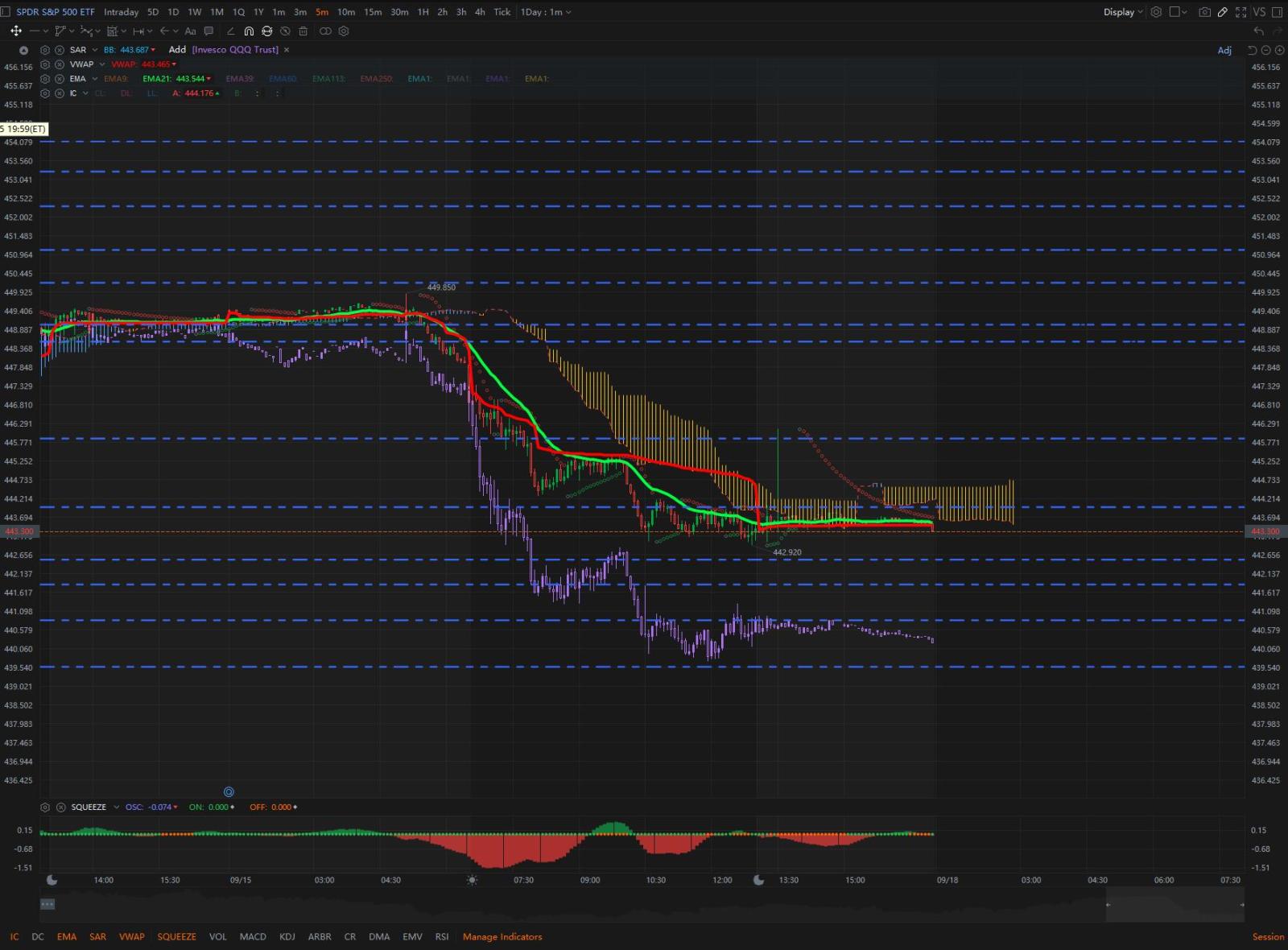Take a chart screenshot with camera icon
This screenshot has height=950, width=1288.
[x=1204, y=12]
